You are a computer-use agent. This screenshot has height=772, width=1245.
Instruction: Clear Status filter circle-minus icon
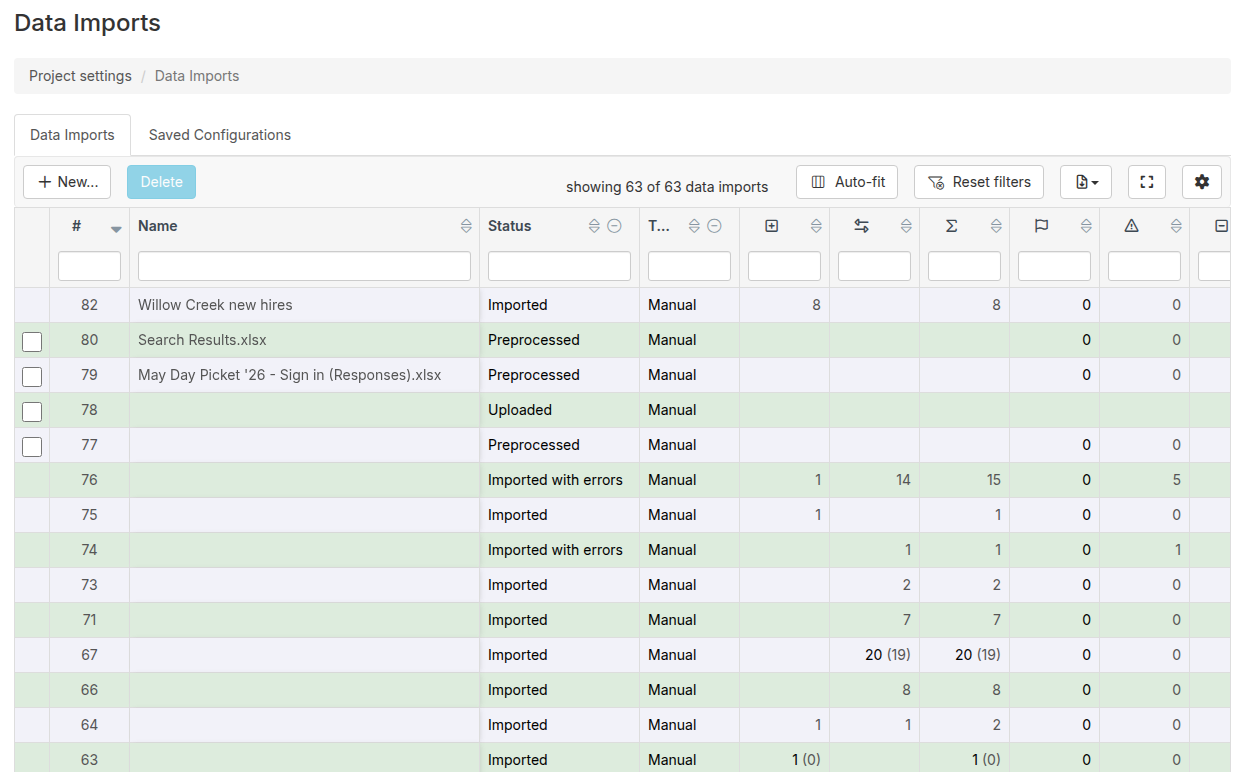[614, 226]
